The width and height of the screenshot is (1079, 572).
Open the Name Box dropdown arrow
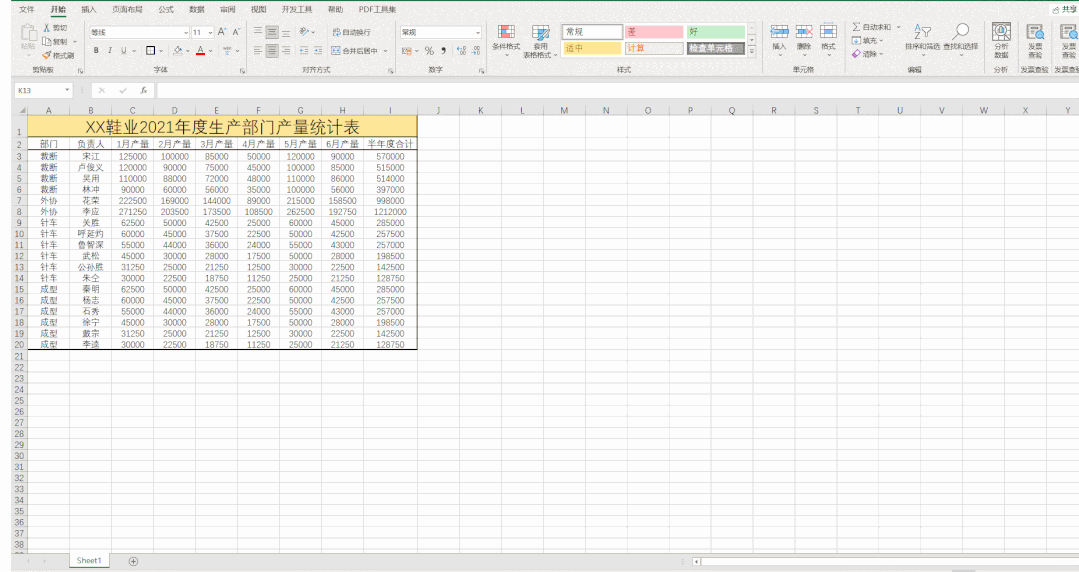point(67,90)
